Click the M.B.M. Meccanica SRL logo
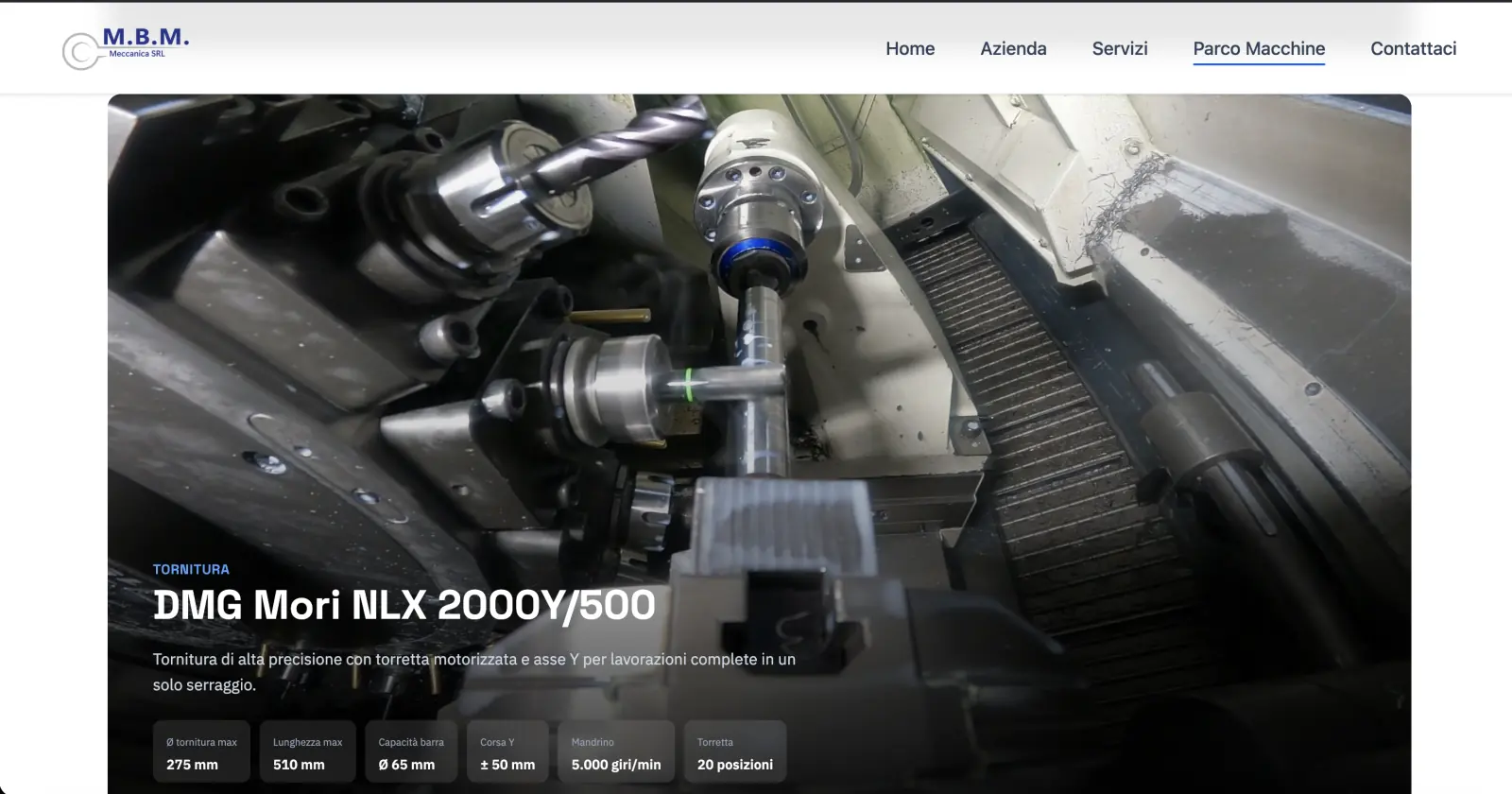Screen dimensions: 1512x794 [126, 48]
